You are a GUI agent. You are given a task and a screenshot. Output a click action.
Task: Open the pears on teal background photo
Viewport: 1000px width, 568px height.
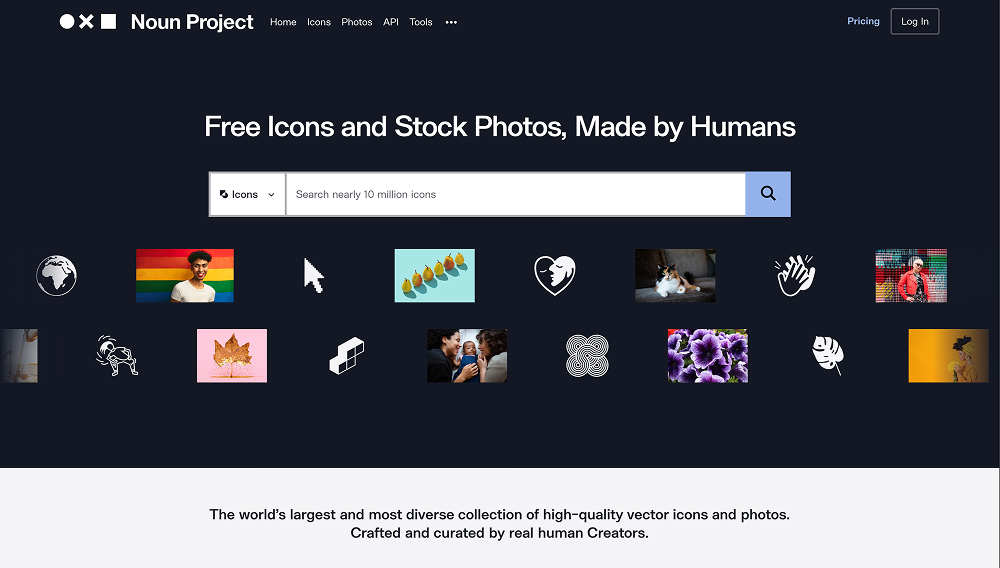pyautogui.click(x=435, y=275)
